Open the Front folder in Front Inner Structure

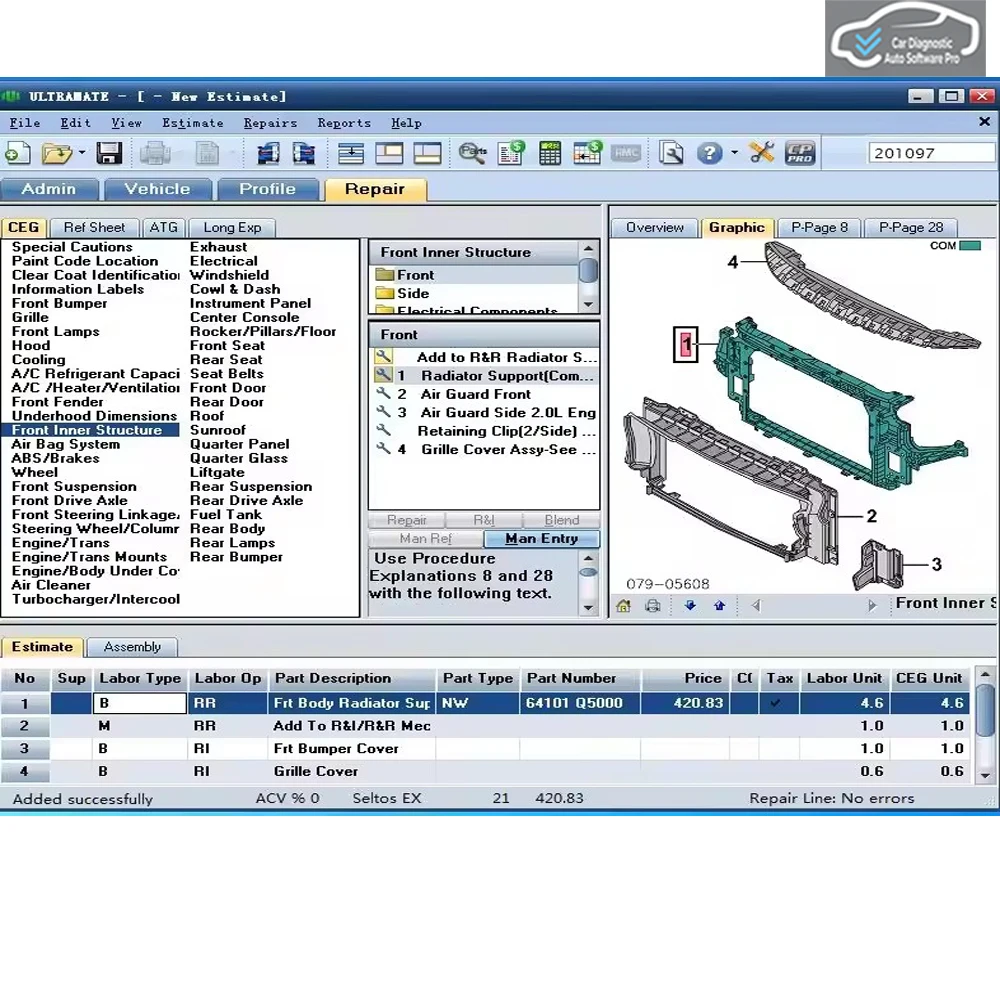click(x=406, y=275)
